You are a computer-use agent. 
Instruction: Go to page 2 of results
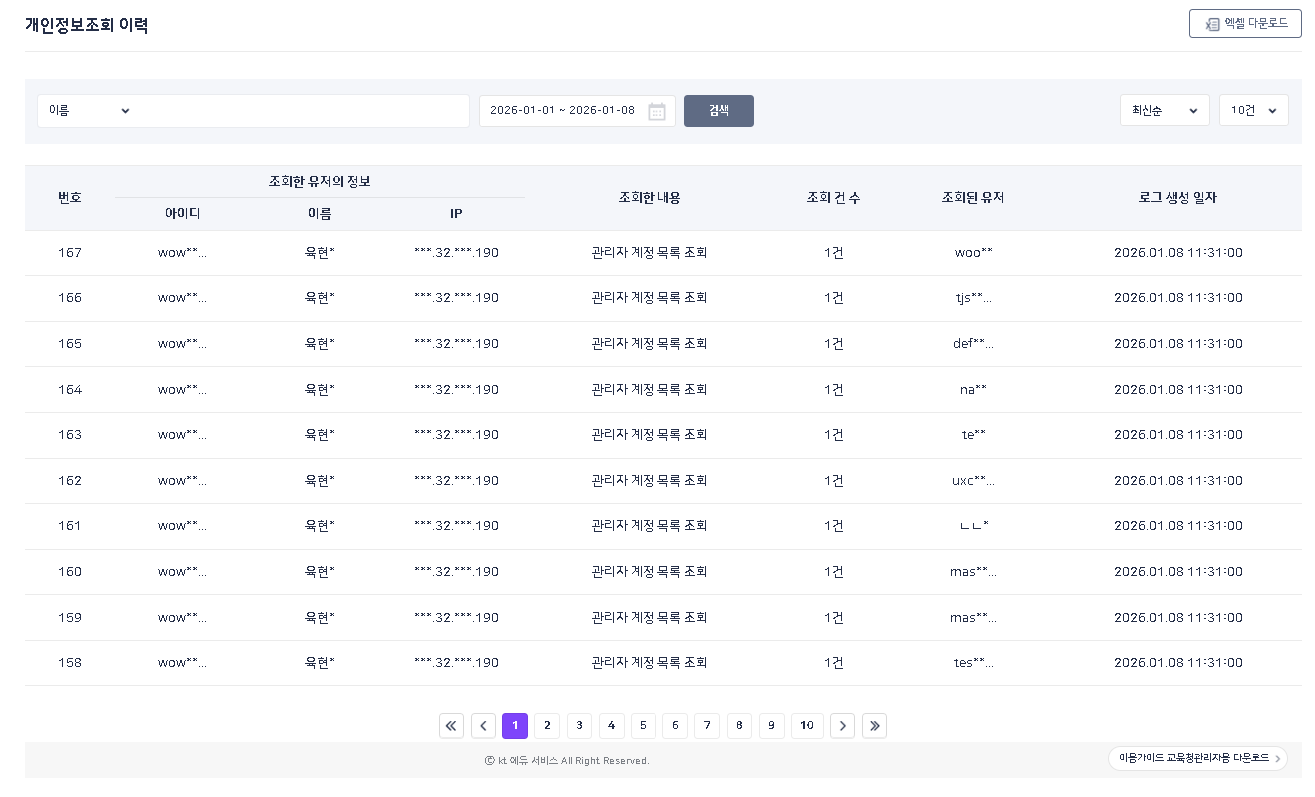pyautogui.click(x=547, y=726)
